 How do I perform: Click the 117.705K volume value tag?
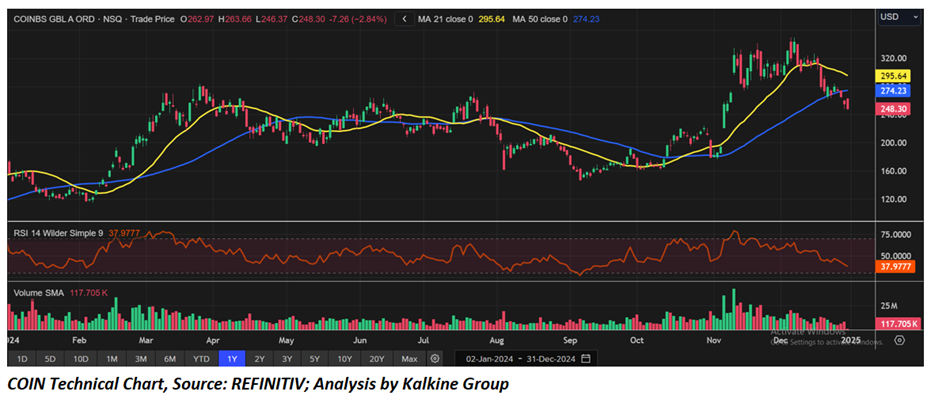coord(898,324)
